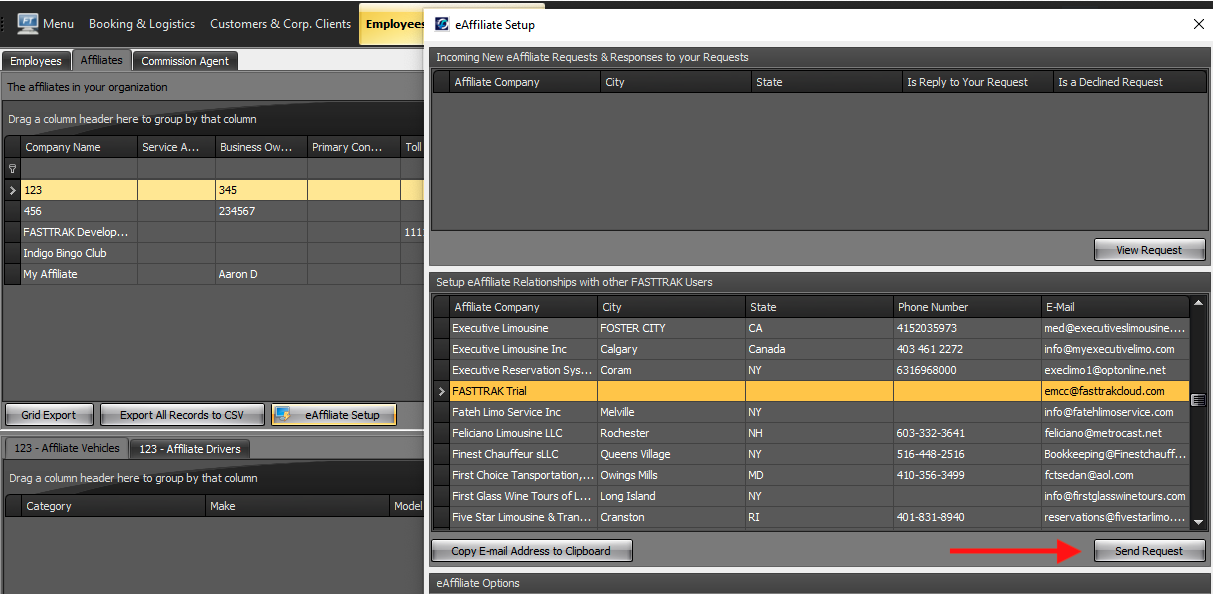
Task: Click Export All Records to CSV
Action: pyautogui.click(x=182, y=415)
